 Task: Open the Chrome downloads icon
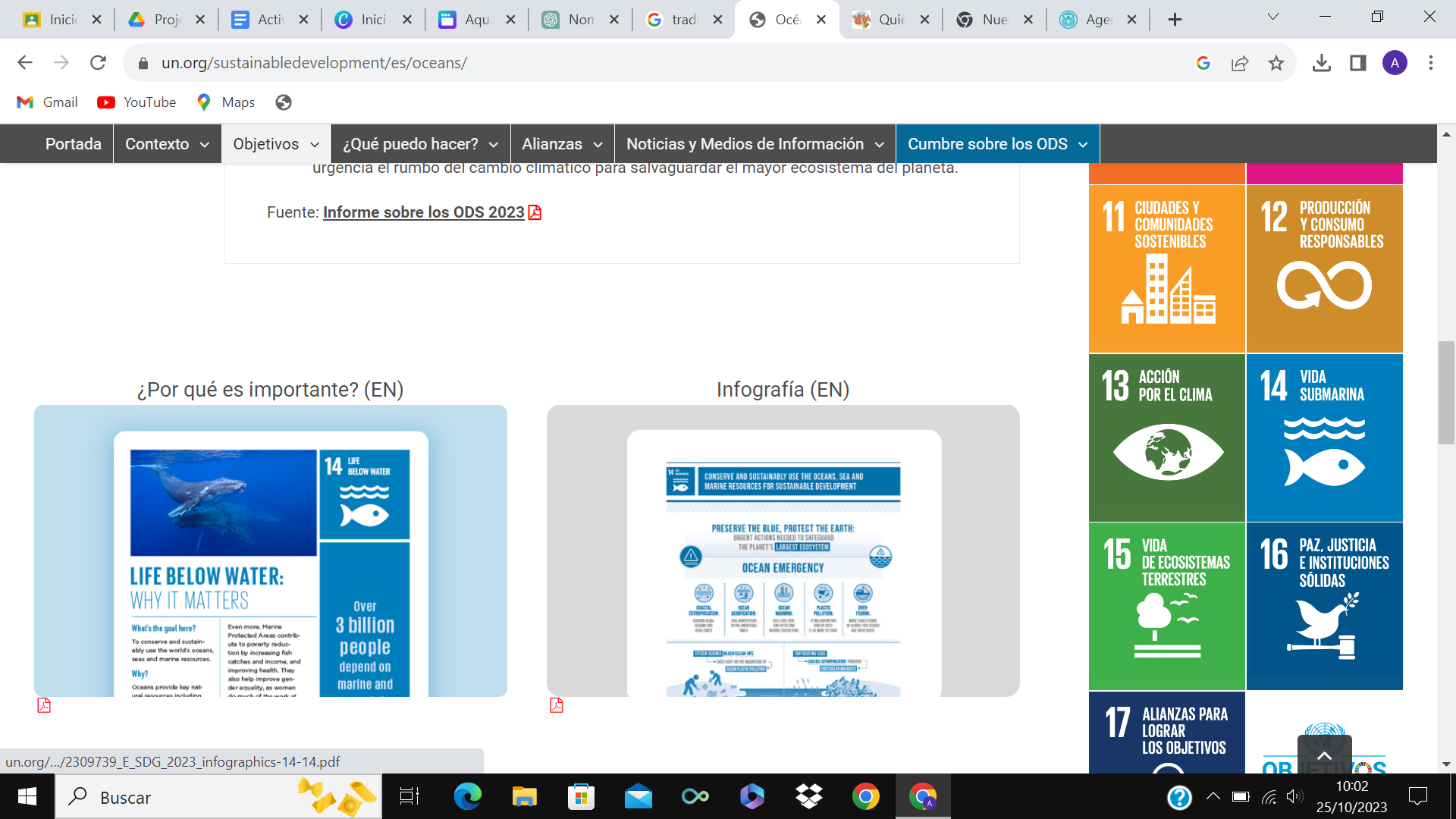tap(1321, 63)
